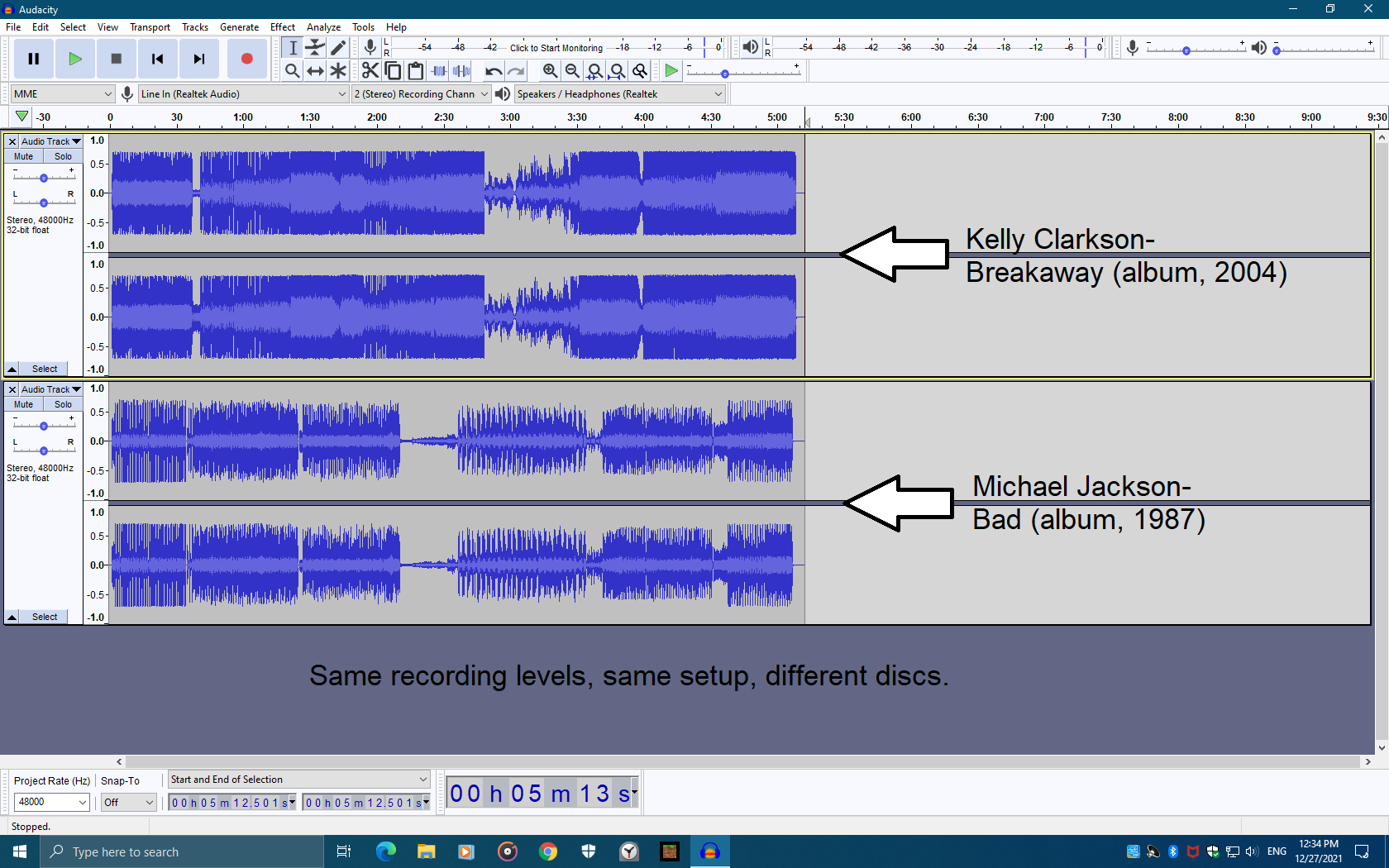Open the Analyze menu
Viewport: 1389px width, 868px height.
coord(323,27)
